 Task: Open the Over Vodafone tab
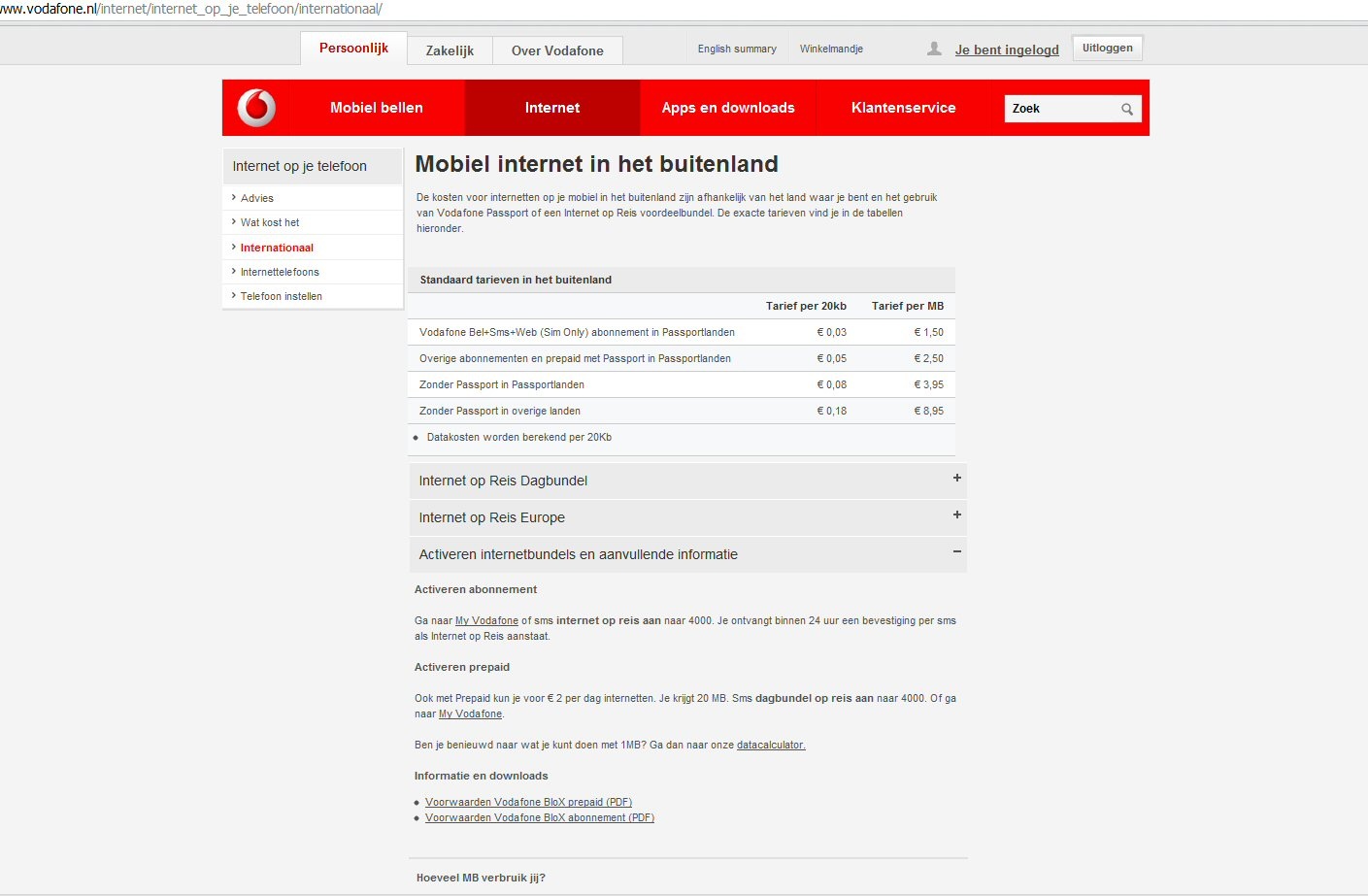(557, 50)
